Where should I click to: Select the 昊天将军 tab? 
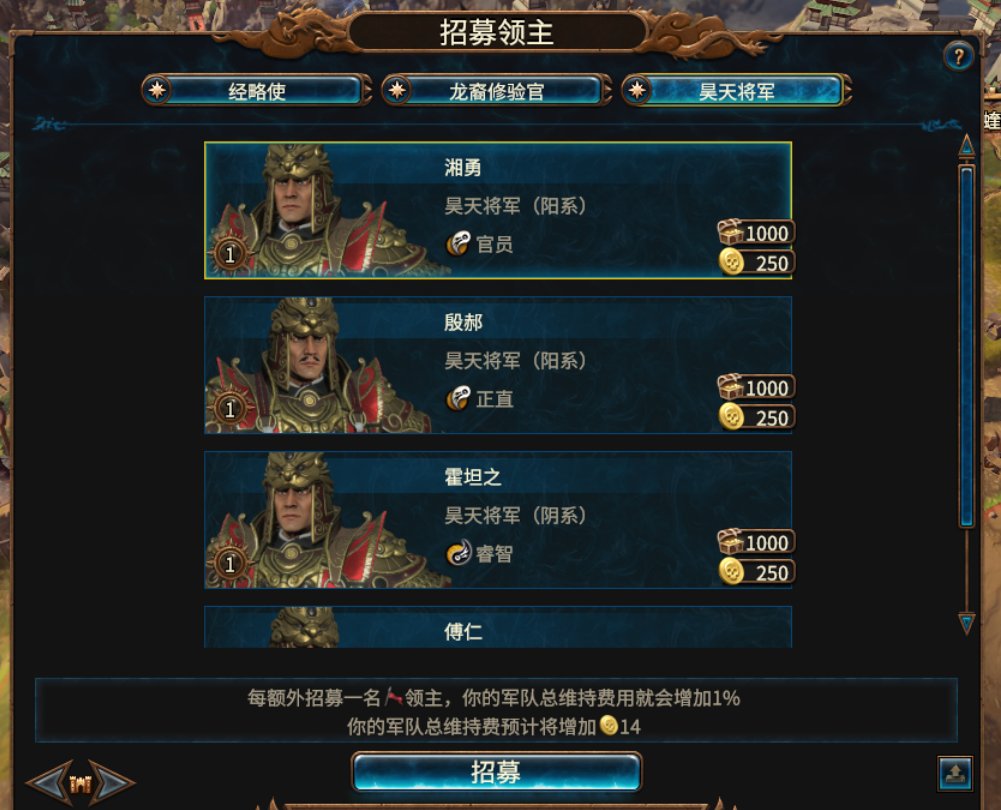737,91
